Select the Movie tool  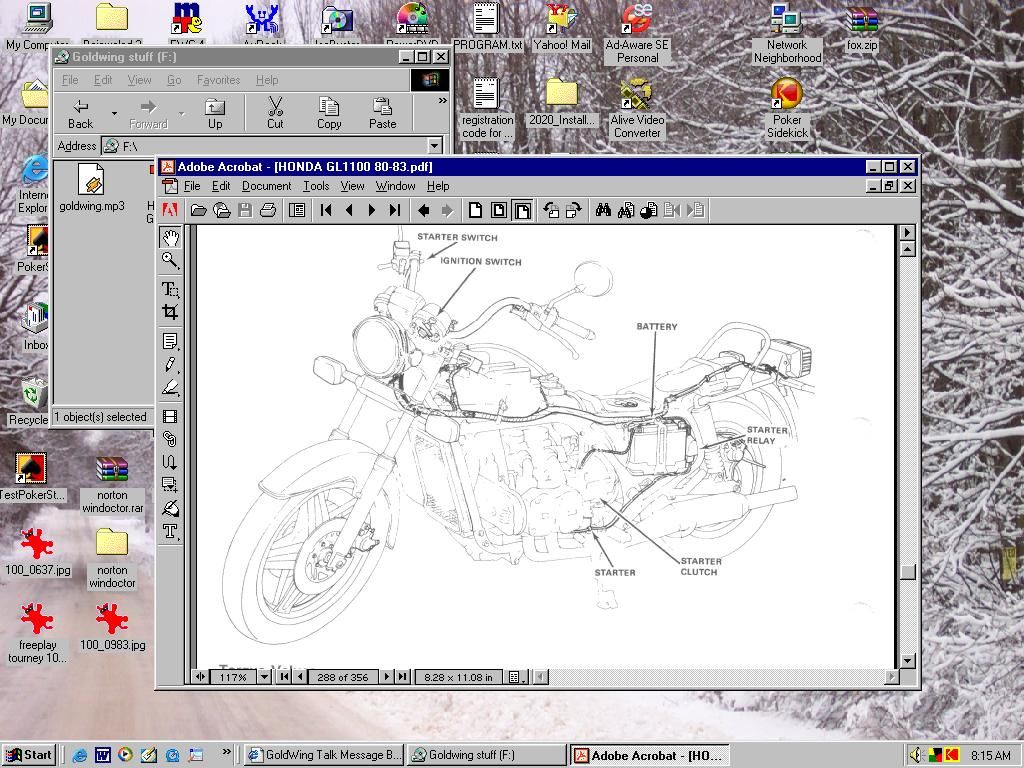pyautogui.click(x=170, y=416)
